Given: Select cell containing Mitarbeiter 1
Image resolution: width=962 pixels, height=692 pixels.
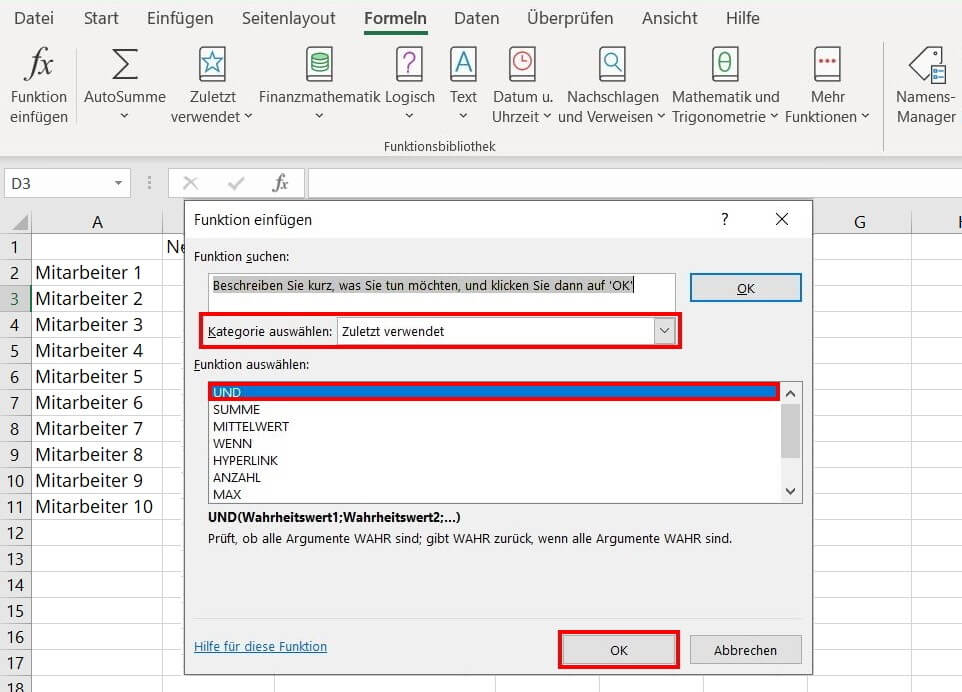Looking at the screenshot, I should 97,272.
